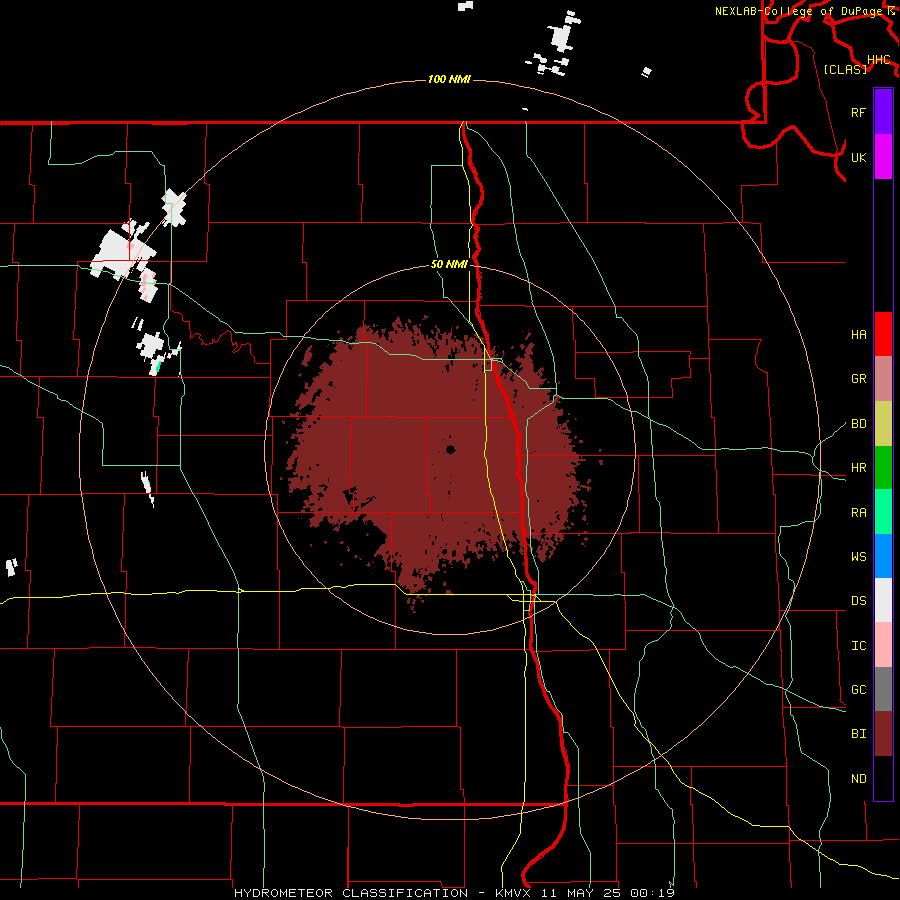Click the ND black legend swatch
900x900 pixels.
[x=883, y=778]
